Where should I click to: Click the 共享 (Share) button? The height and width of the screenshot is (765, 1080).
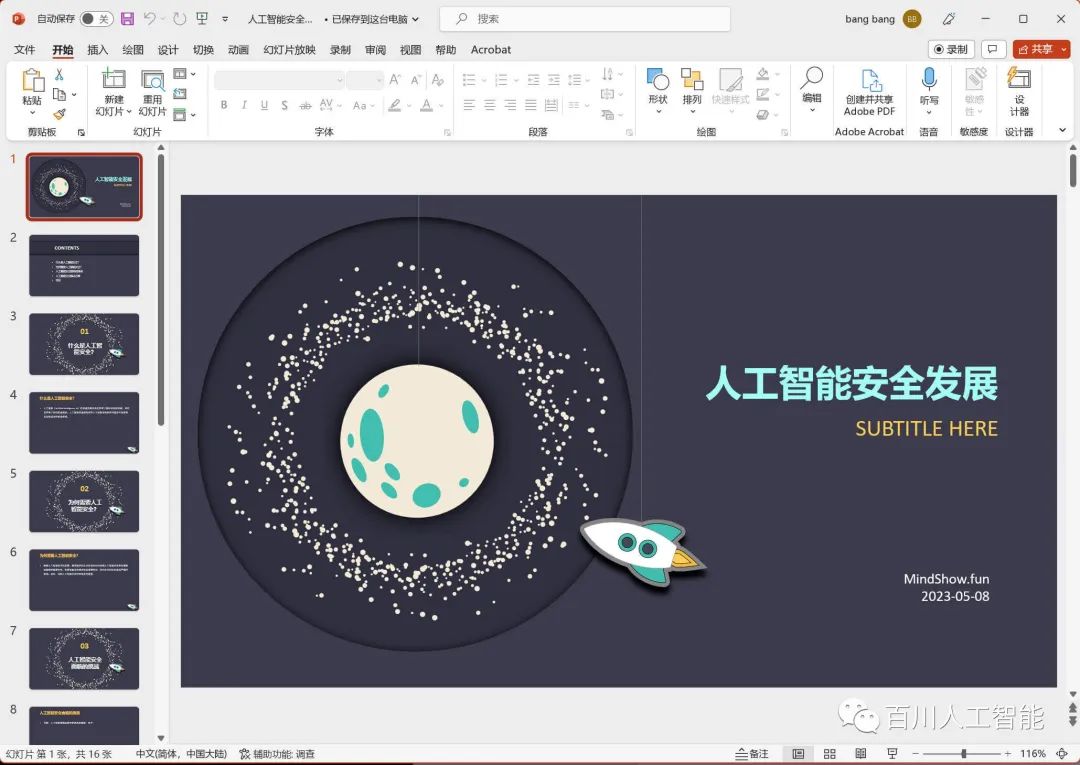click(x=1040, y=49)
